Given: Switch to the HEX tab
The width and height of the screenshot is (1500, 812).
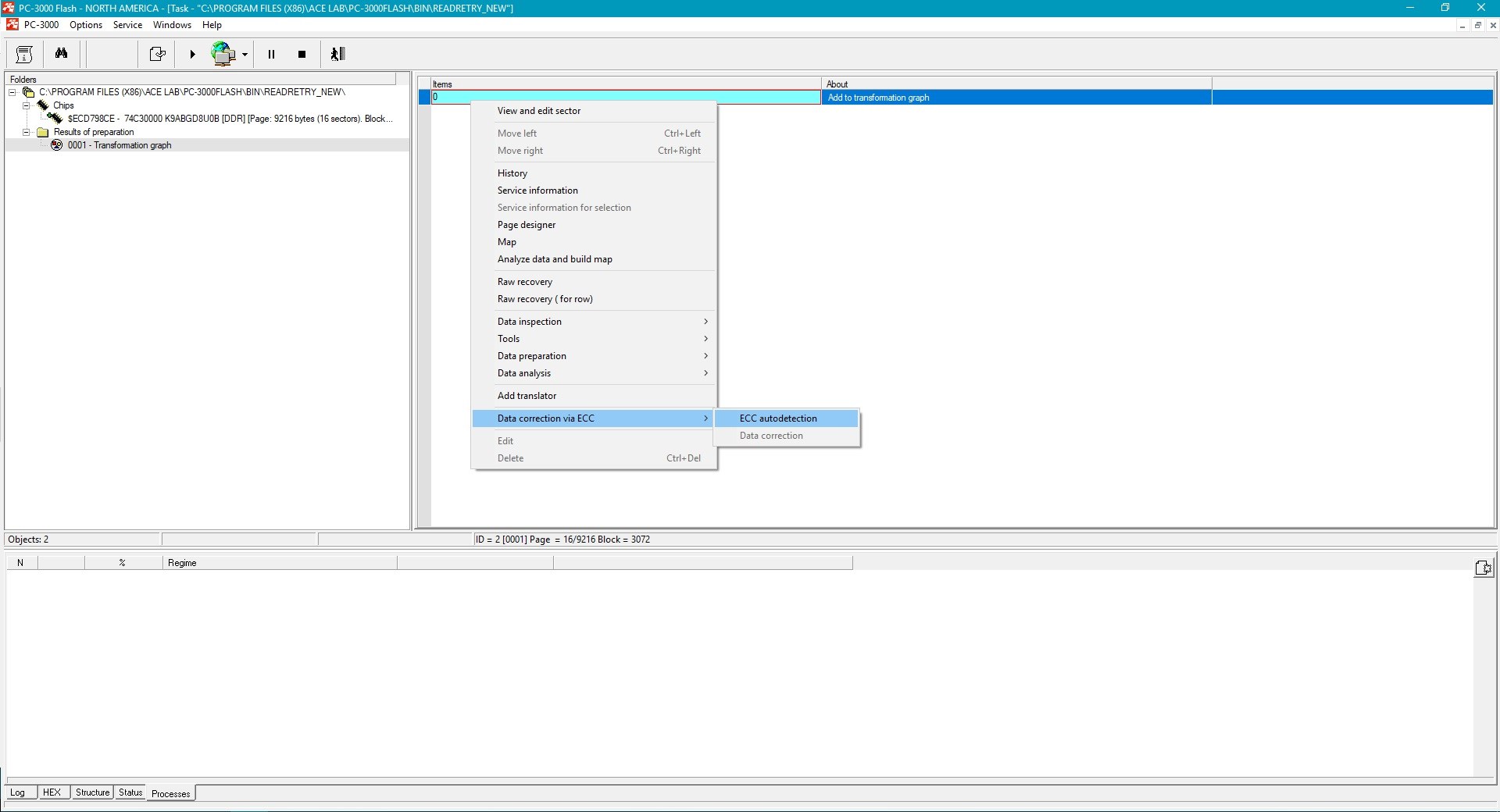Looking at the screenshot, I should click(x=52, y=792).
